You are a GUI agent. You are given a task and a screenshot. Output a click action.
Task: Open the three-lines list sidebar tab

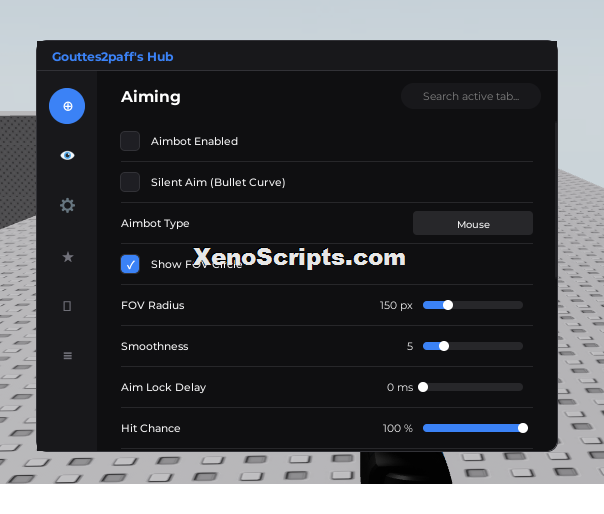(x=68, y=356)
